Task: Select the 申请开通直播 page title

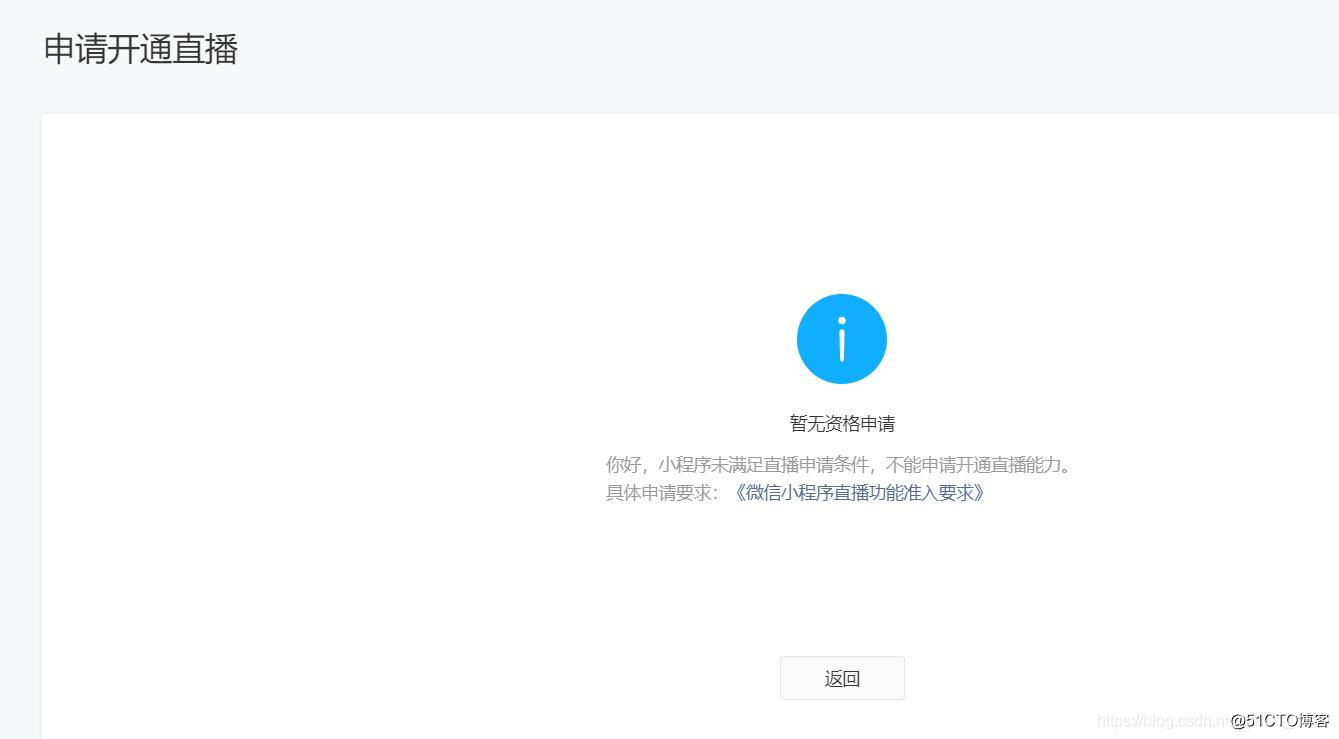Action: point(141,49)
